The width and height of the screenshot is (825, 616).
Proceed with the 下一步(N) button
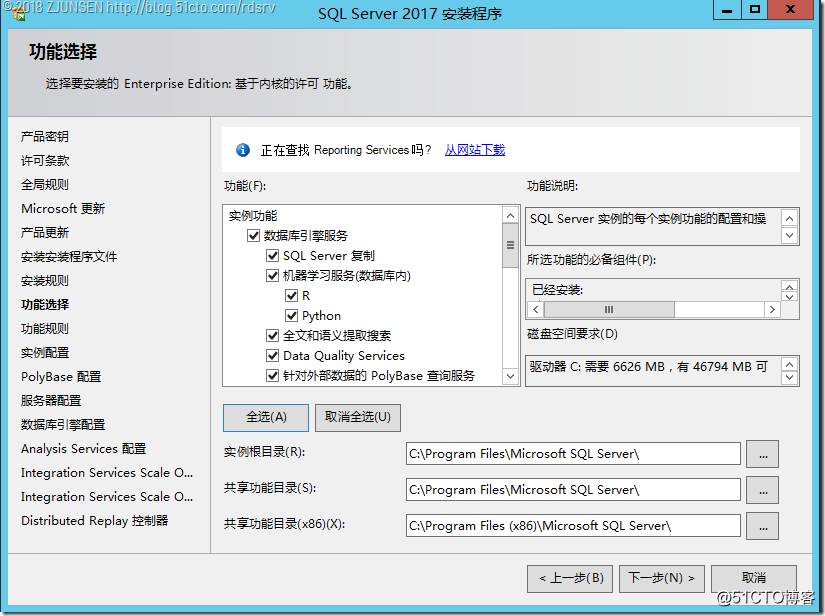coord(661,579)
